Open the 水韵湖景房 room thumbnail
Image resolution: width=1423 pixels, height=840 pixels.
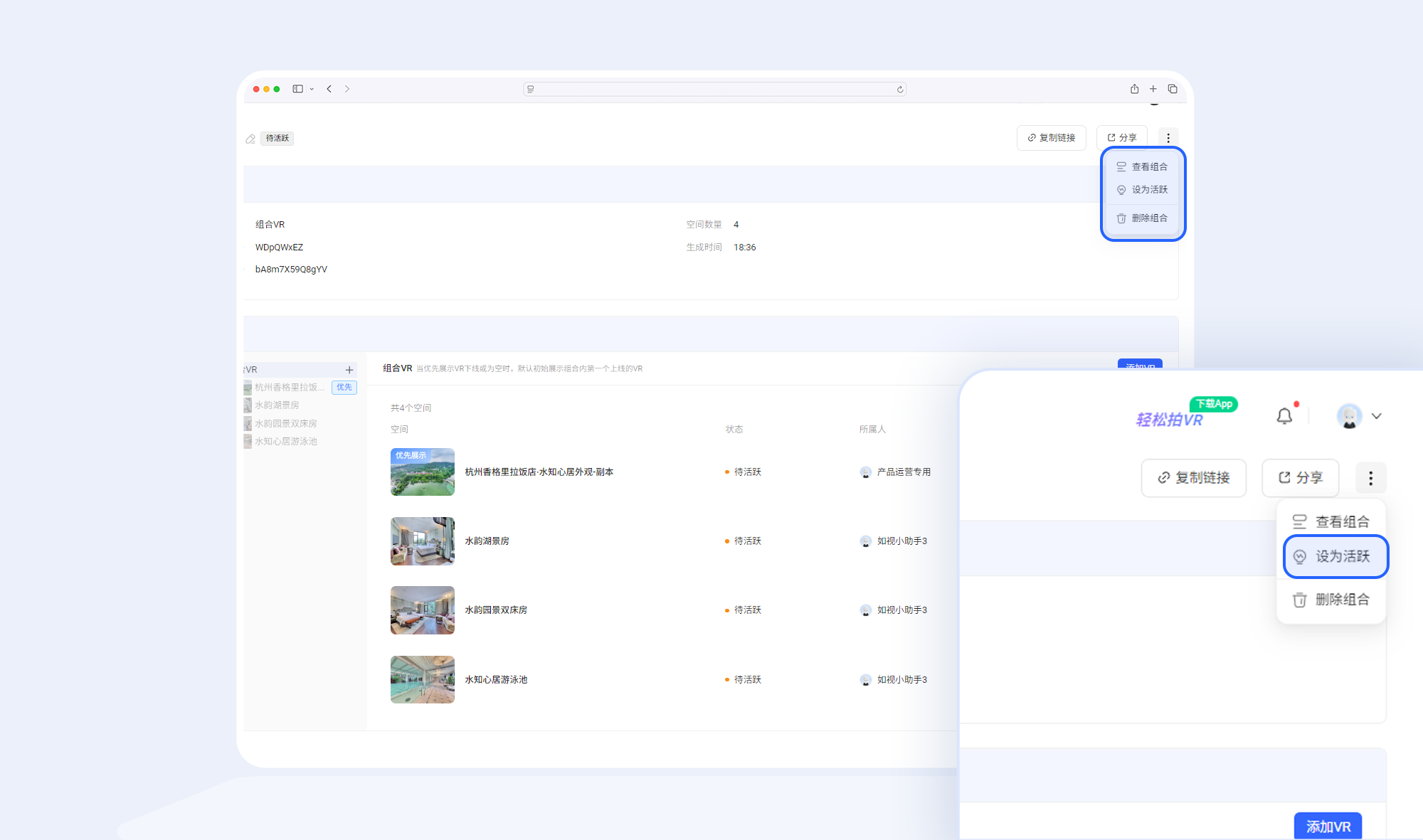(x=423, y=541)
